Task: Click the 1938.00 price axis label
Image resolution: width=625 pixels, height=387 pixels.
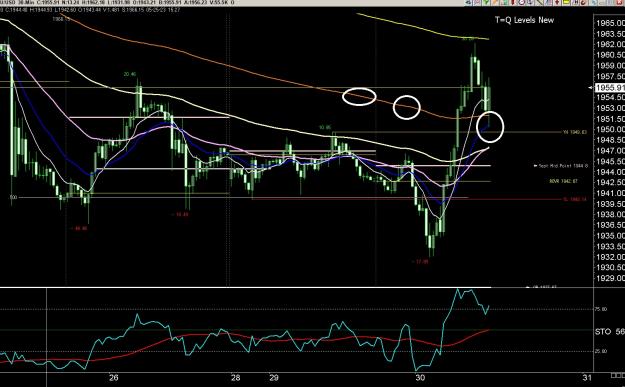Action: tap(610, 214)
